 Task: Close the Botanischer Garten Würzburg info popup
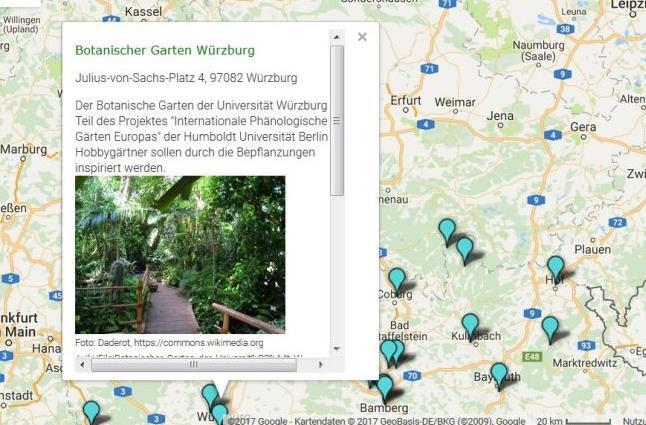362,37
